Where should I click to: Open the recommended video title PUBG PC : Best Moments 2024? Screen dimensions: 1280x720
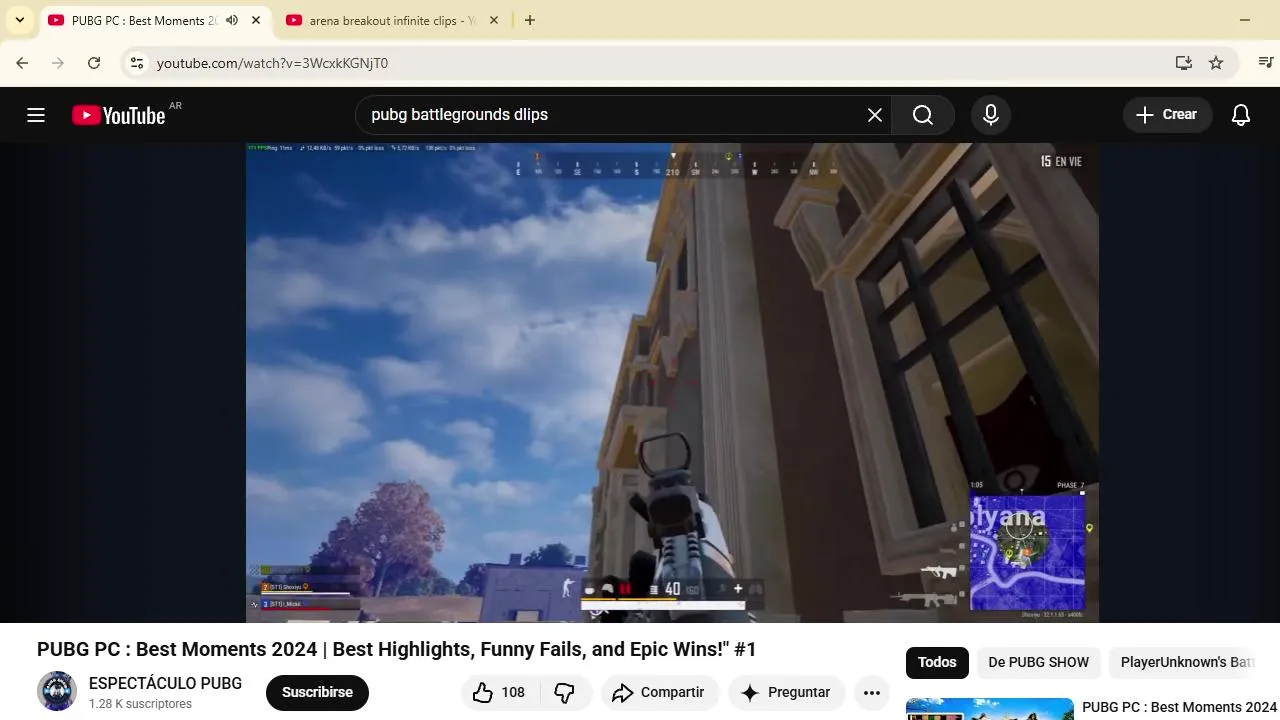tap(1179, 708)
